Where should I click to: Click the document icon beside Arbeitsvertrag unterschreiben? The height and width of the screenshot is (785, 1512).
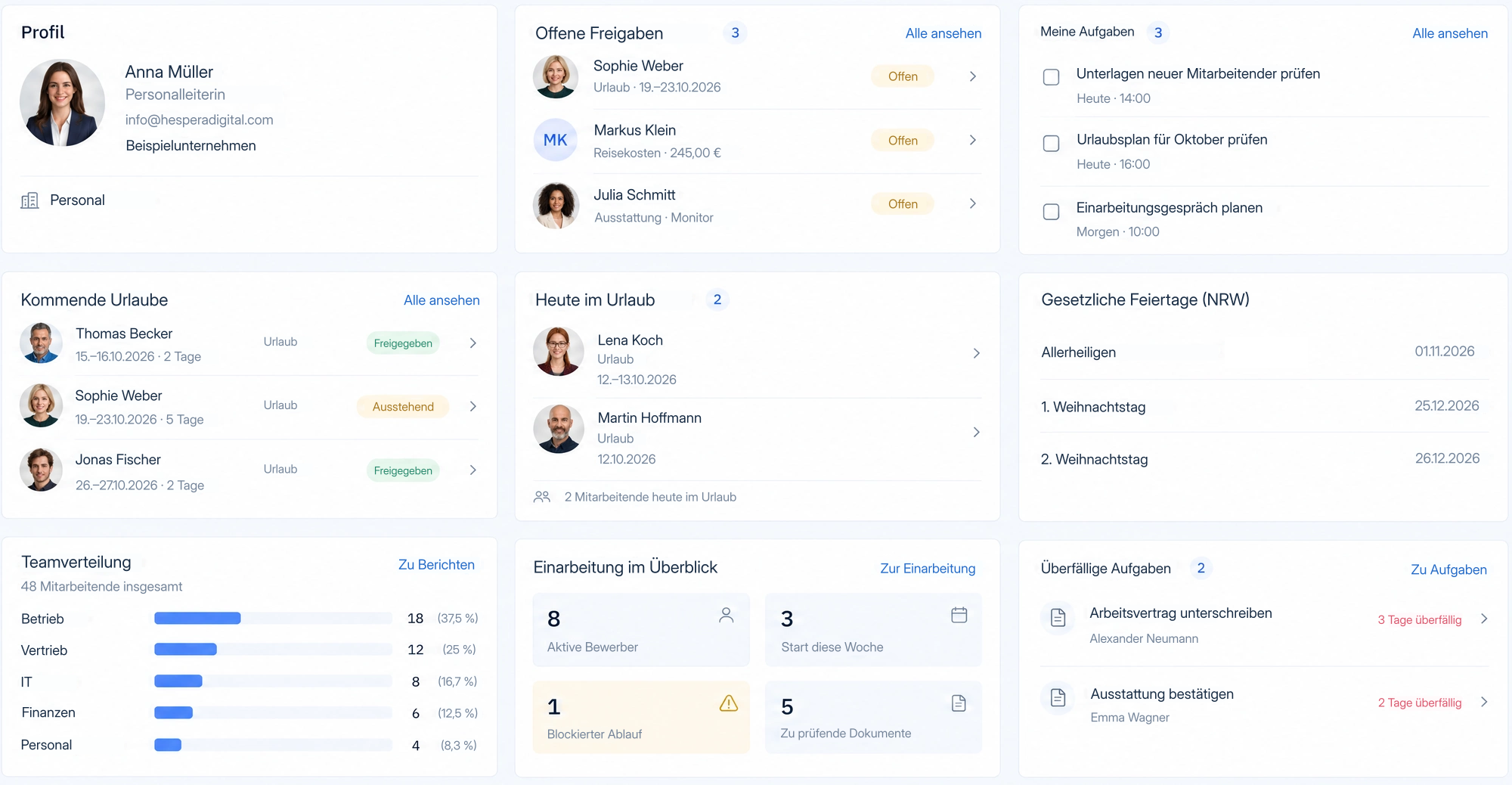click(x=1058, y=618)
